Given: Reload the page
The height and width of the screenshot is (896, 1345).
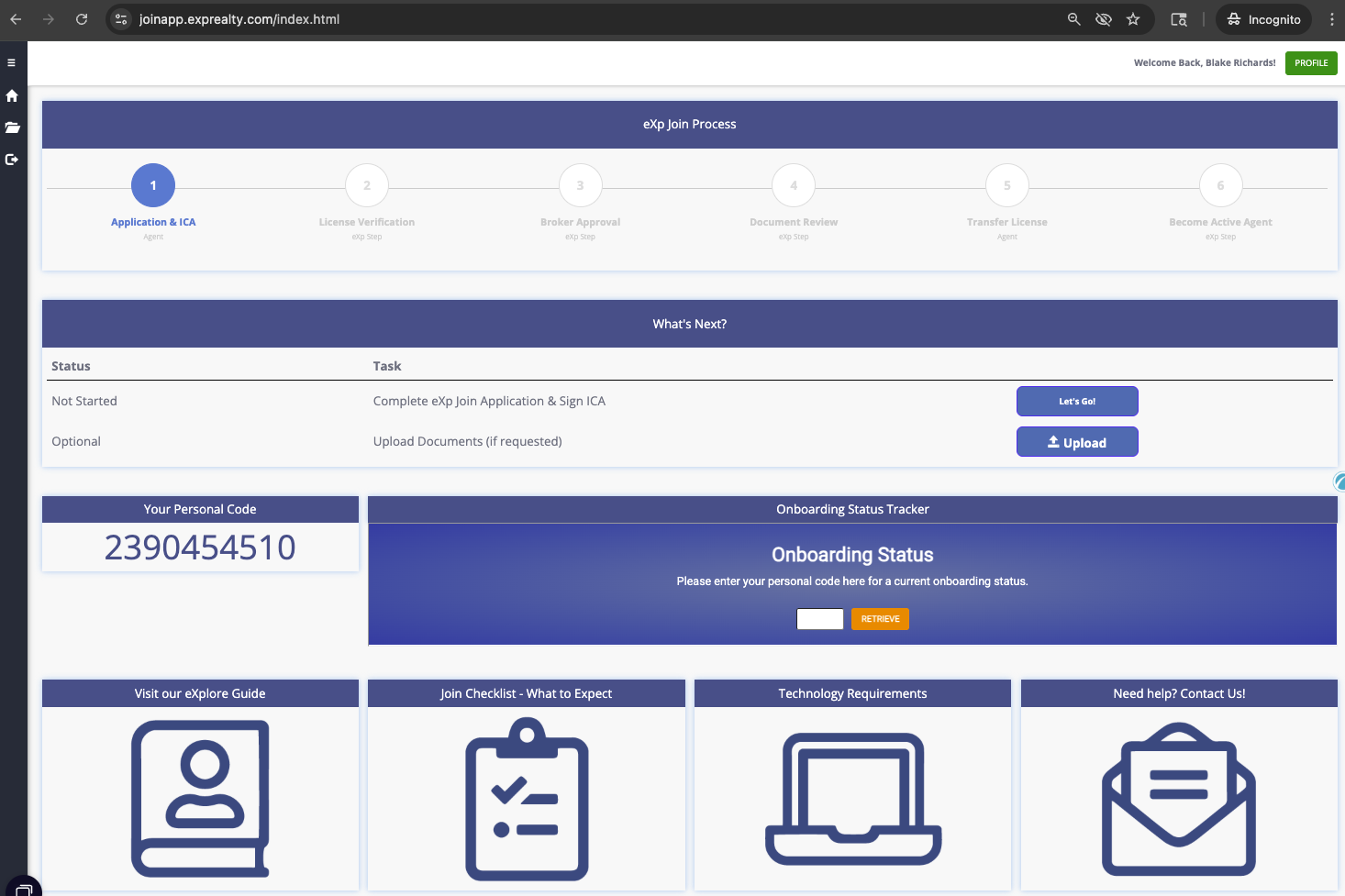Looking at the screenshot, I should 82,19.
